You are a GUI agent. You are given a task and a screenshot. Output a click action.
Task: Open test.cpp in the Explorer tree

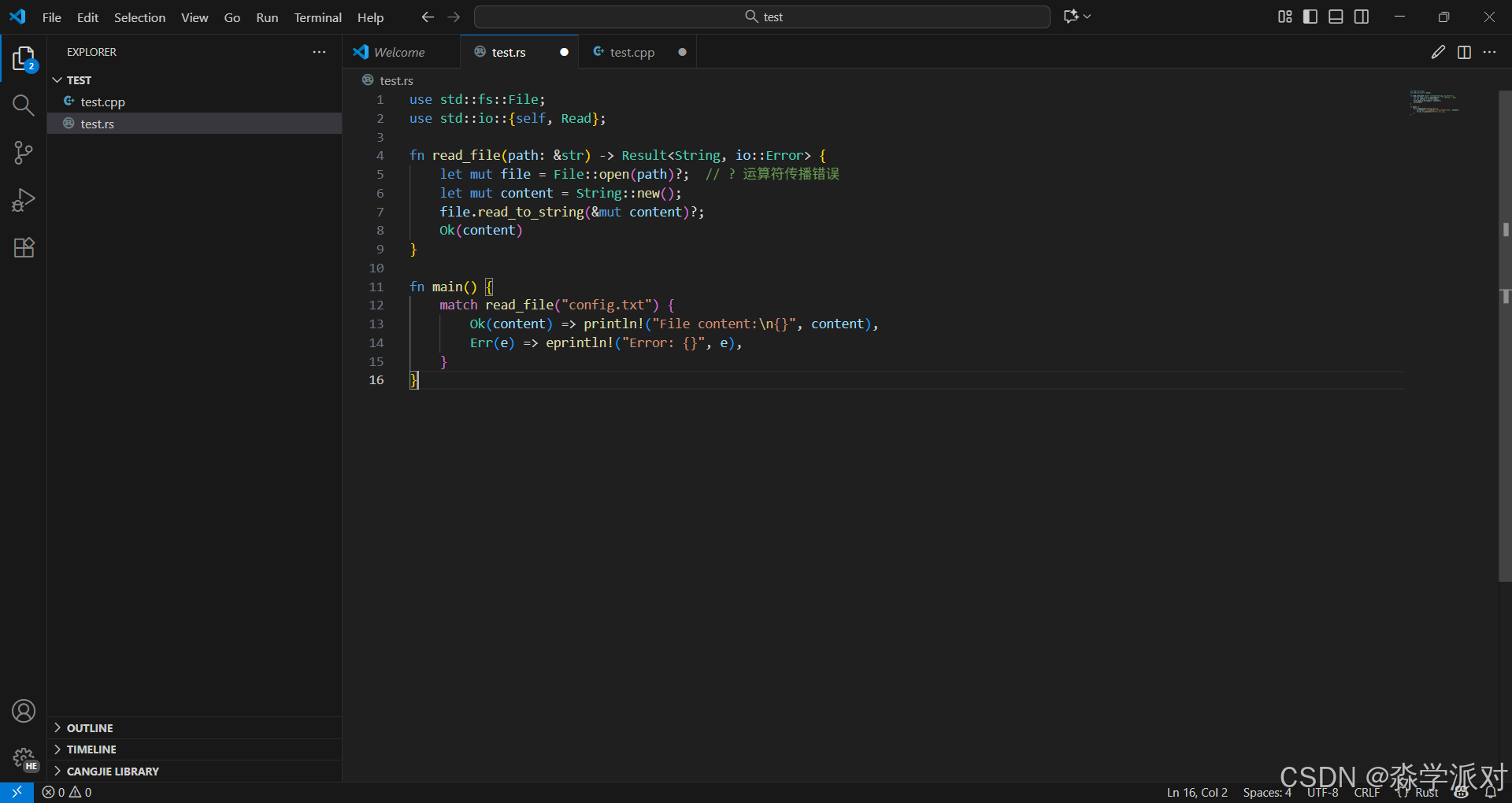(x=195, y=102)
